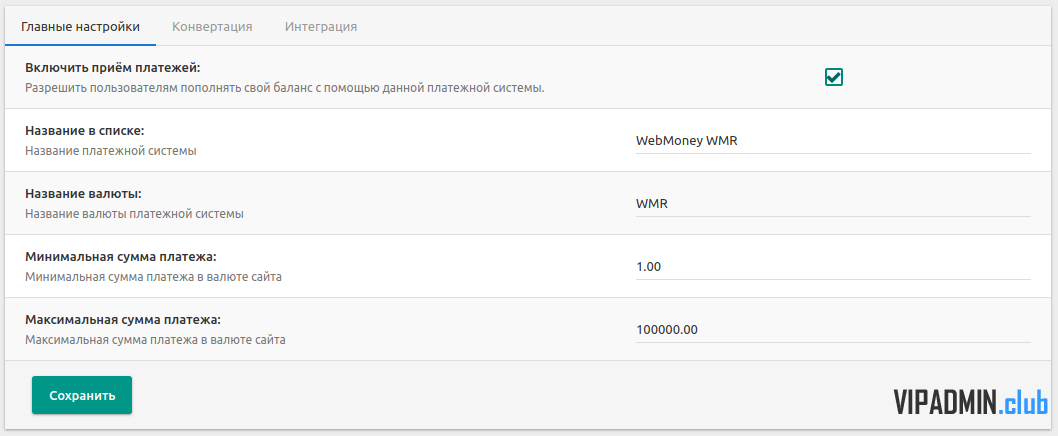Switch to the Конвертация tab
Image resolution: width=1058 pixels, height=436 pixels.
pos(212,27)
